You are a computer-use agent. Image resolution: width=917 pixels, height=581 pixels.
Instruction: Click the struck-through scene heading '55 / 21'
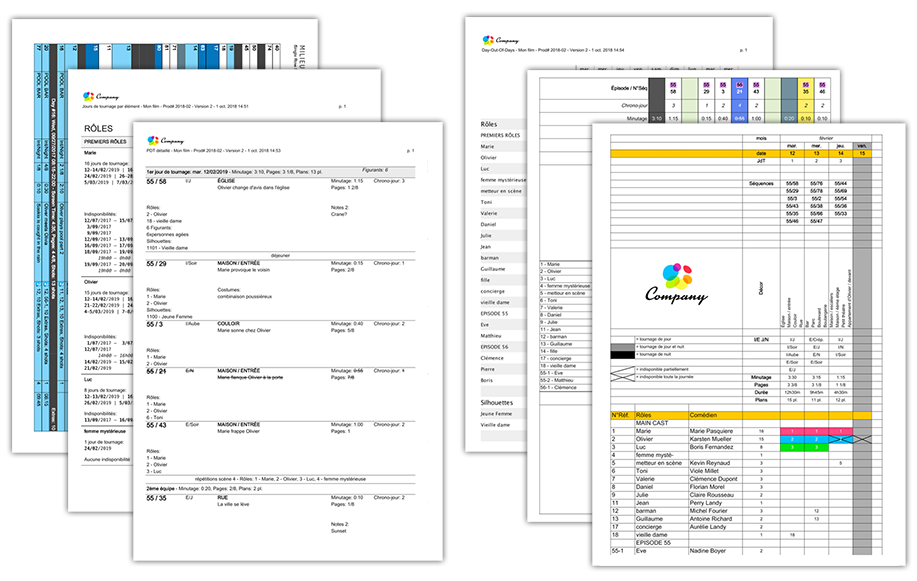(x=156, y=372)
